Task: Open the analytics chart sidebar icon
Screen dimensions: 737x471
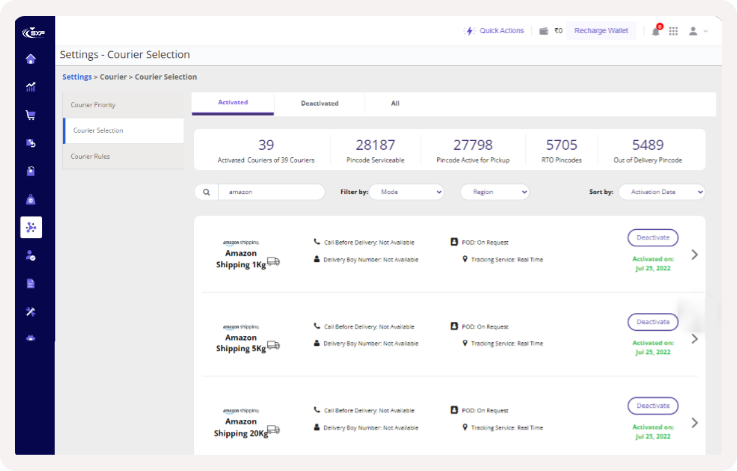Action: tap(31, 86)
